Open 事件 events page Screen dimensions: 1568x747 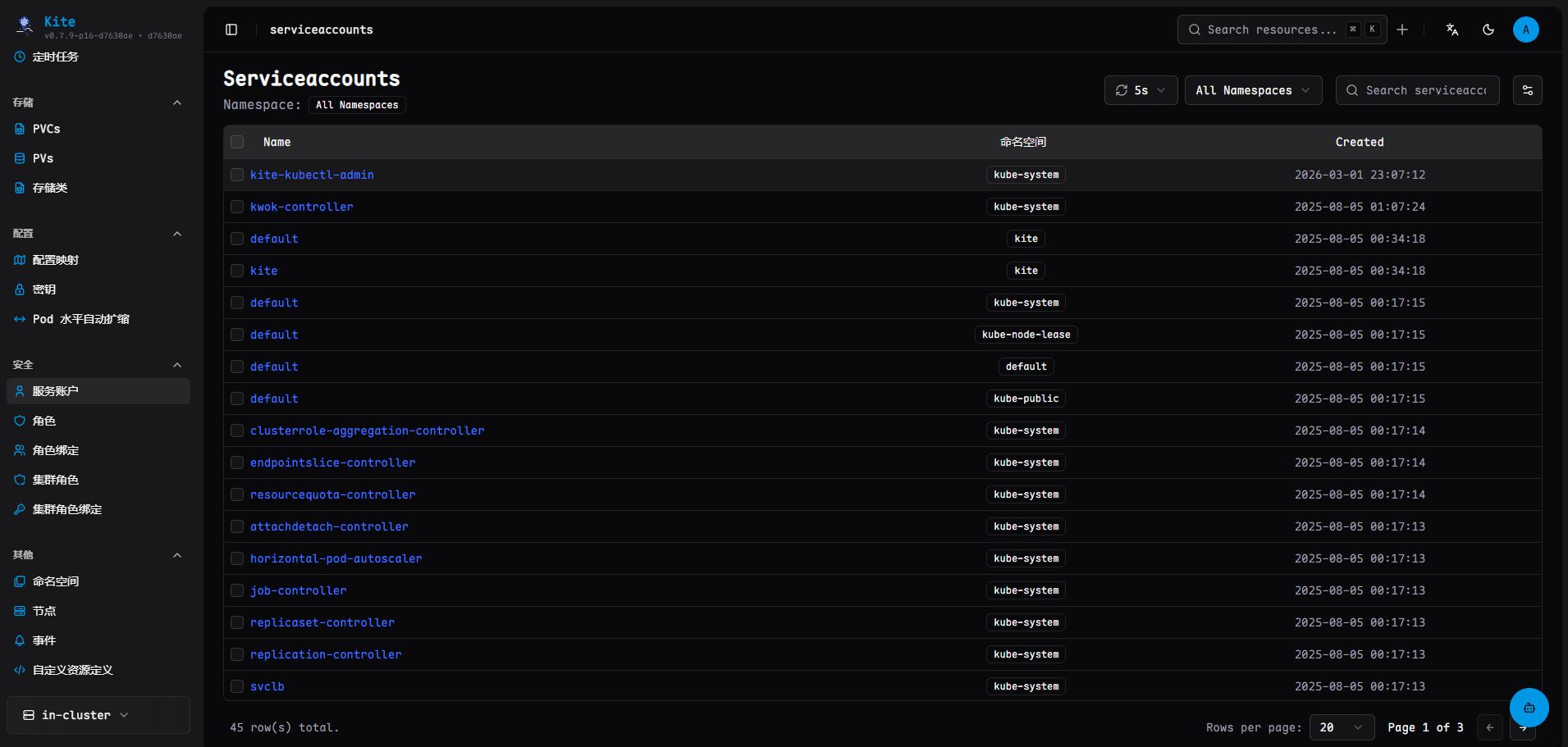(x=98, y=640)
